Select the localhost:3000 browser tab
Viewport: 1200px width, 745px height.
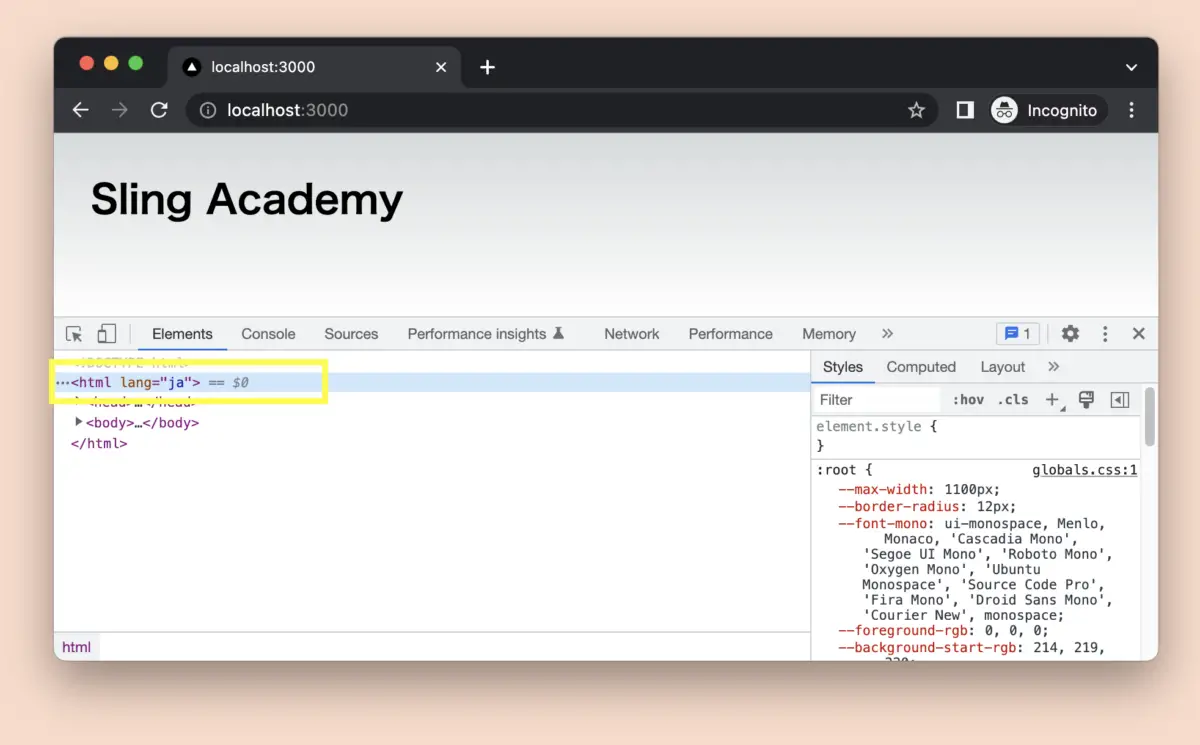tap(314, 67)
